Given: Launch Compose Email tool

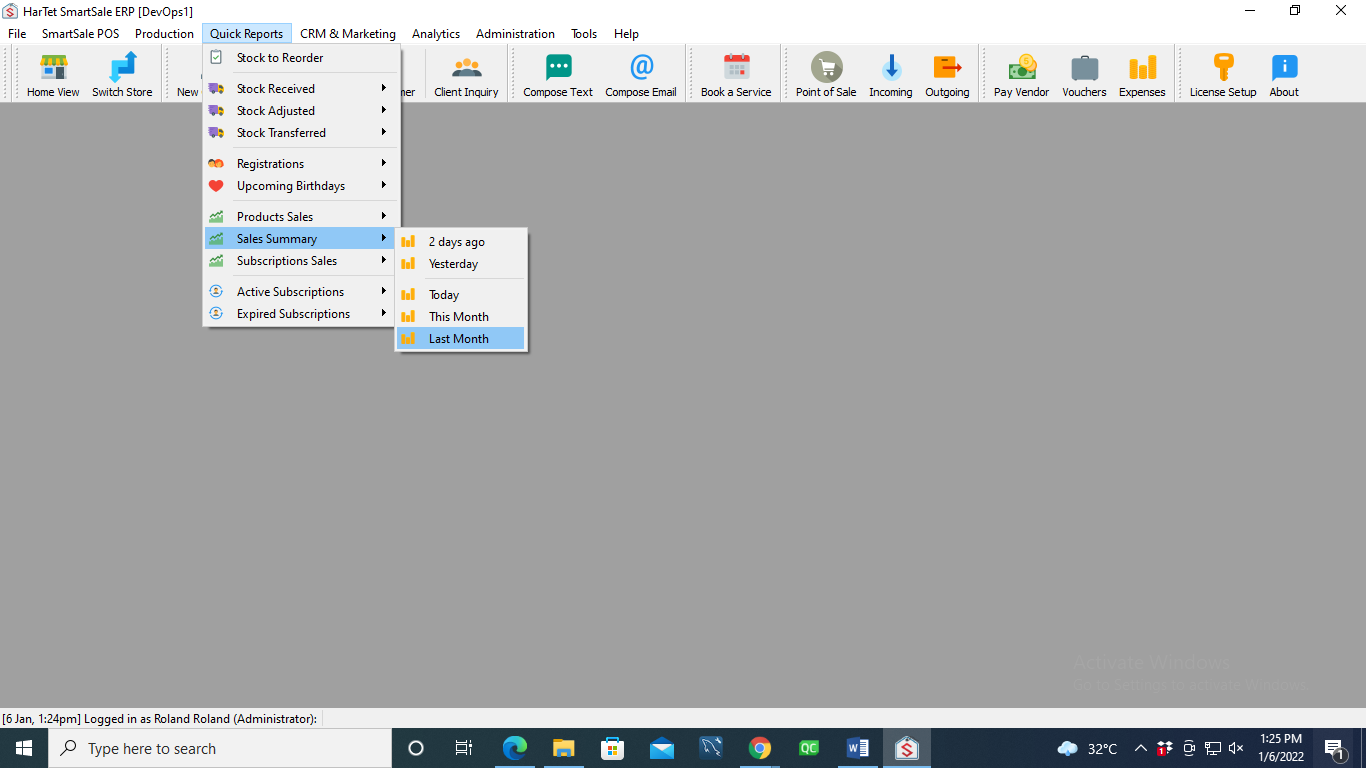Looking at the screenshot, I should tap(640, 75).
